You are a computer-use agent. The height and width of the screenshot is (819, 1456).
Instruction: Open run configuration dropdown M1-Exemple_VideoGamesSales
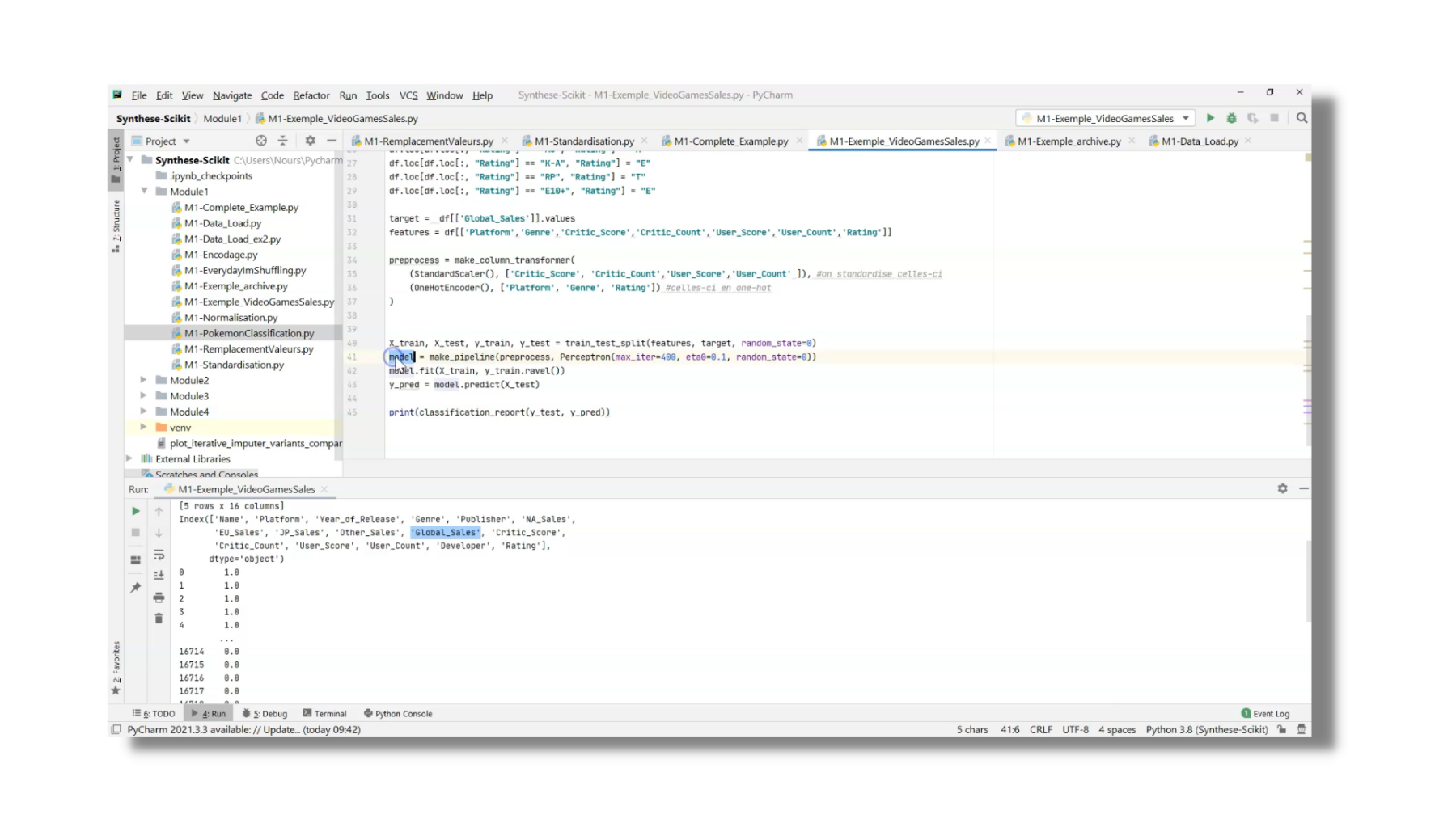click(x=1105, y=118)
